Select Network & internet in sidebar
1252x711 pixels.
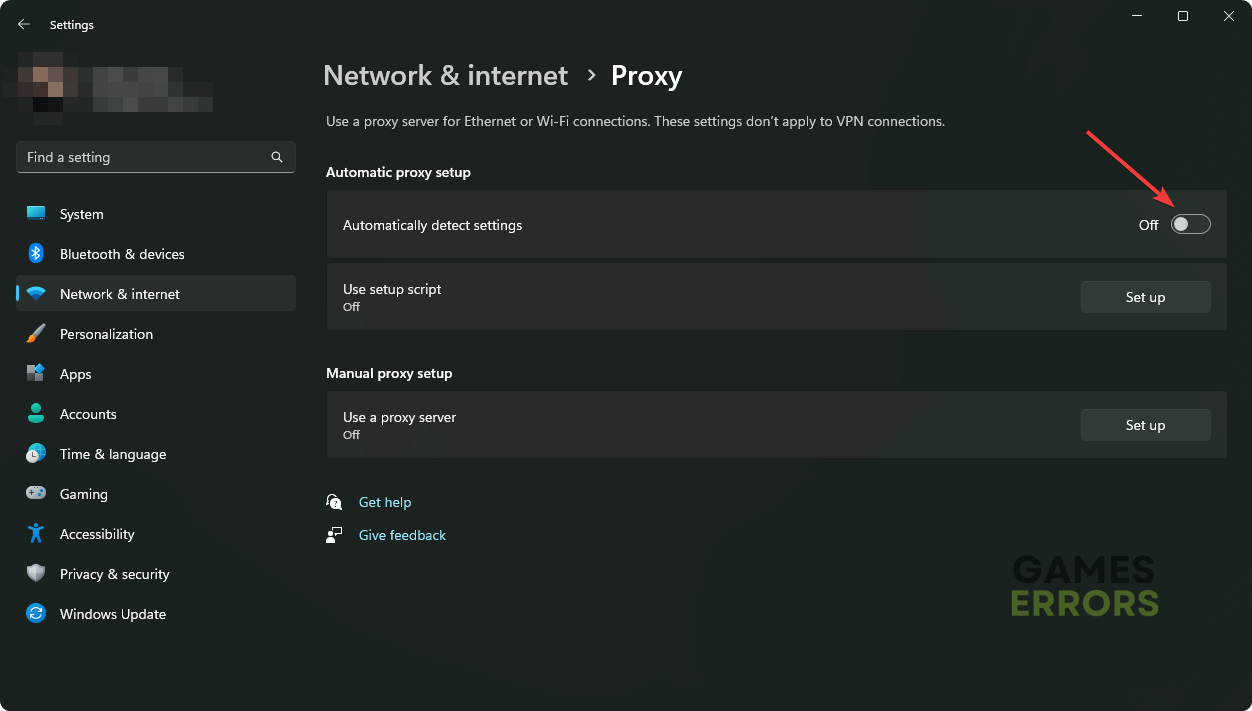coord(120,294)
